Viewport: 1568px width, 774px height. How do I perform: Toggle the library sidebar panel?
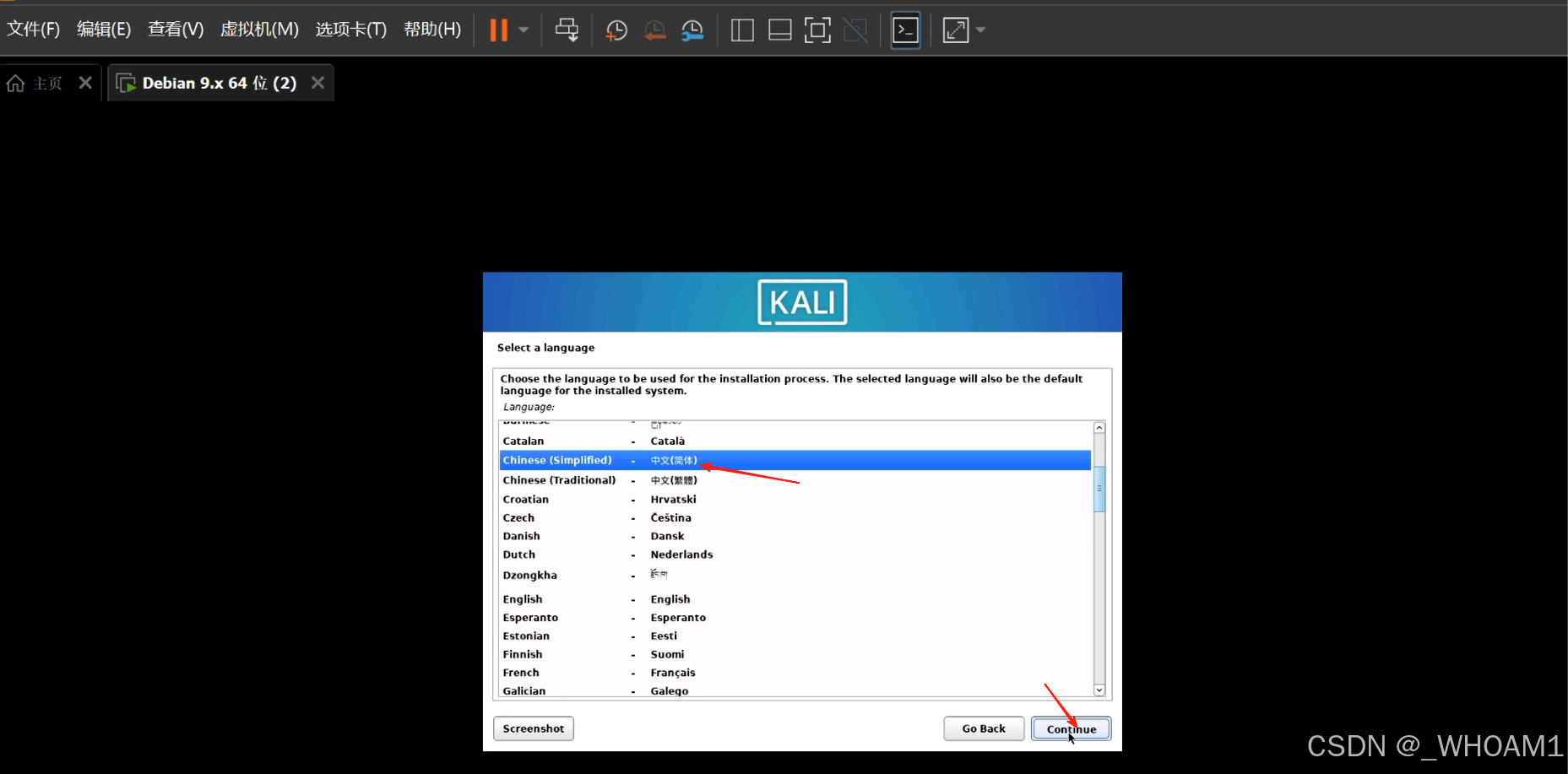click(x=742, y=30)
